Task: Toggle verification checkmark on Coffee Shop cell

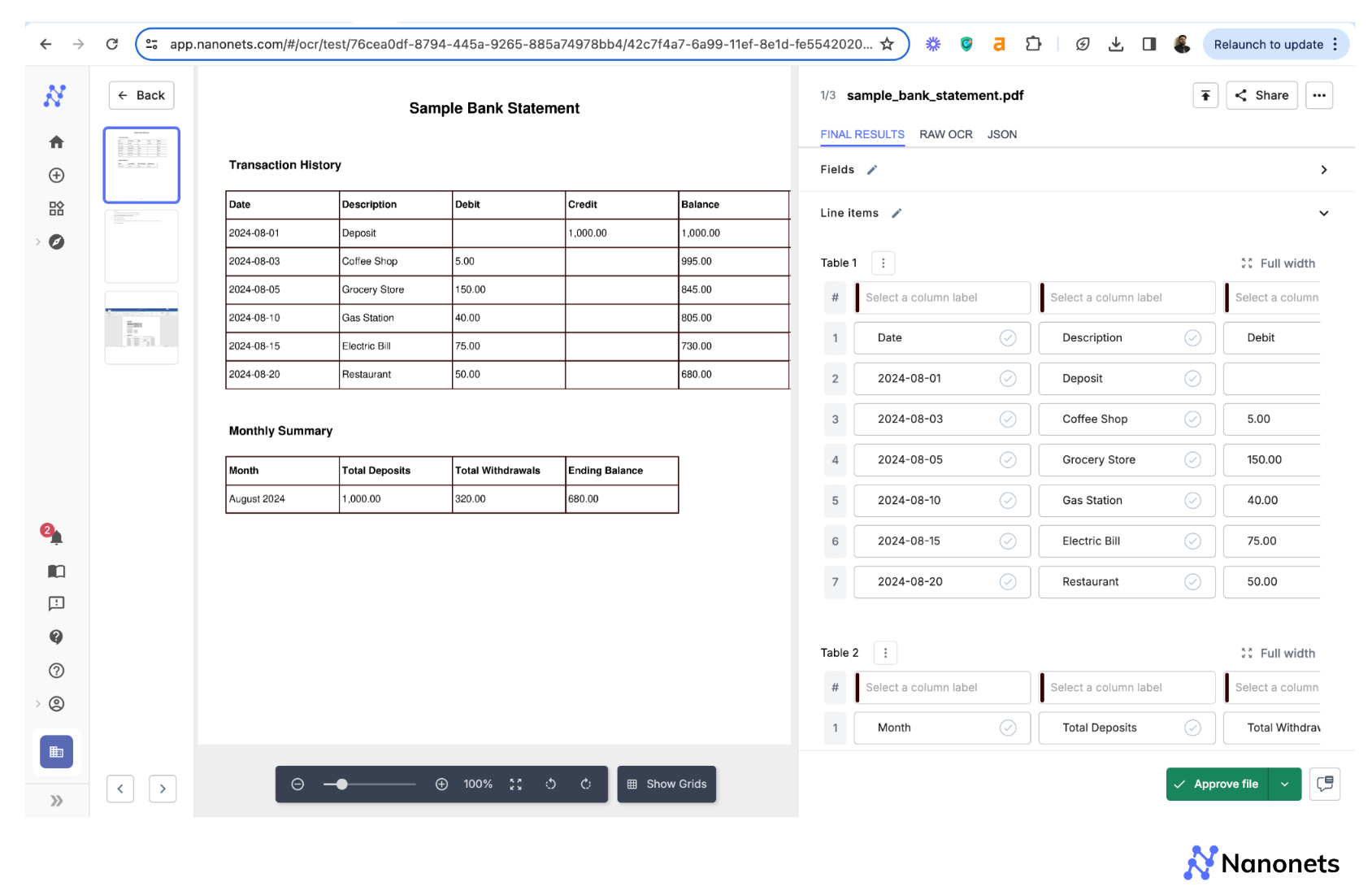Action: [1192, 419]
